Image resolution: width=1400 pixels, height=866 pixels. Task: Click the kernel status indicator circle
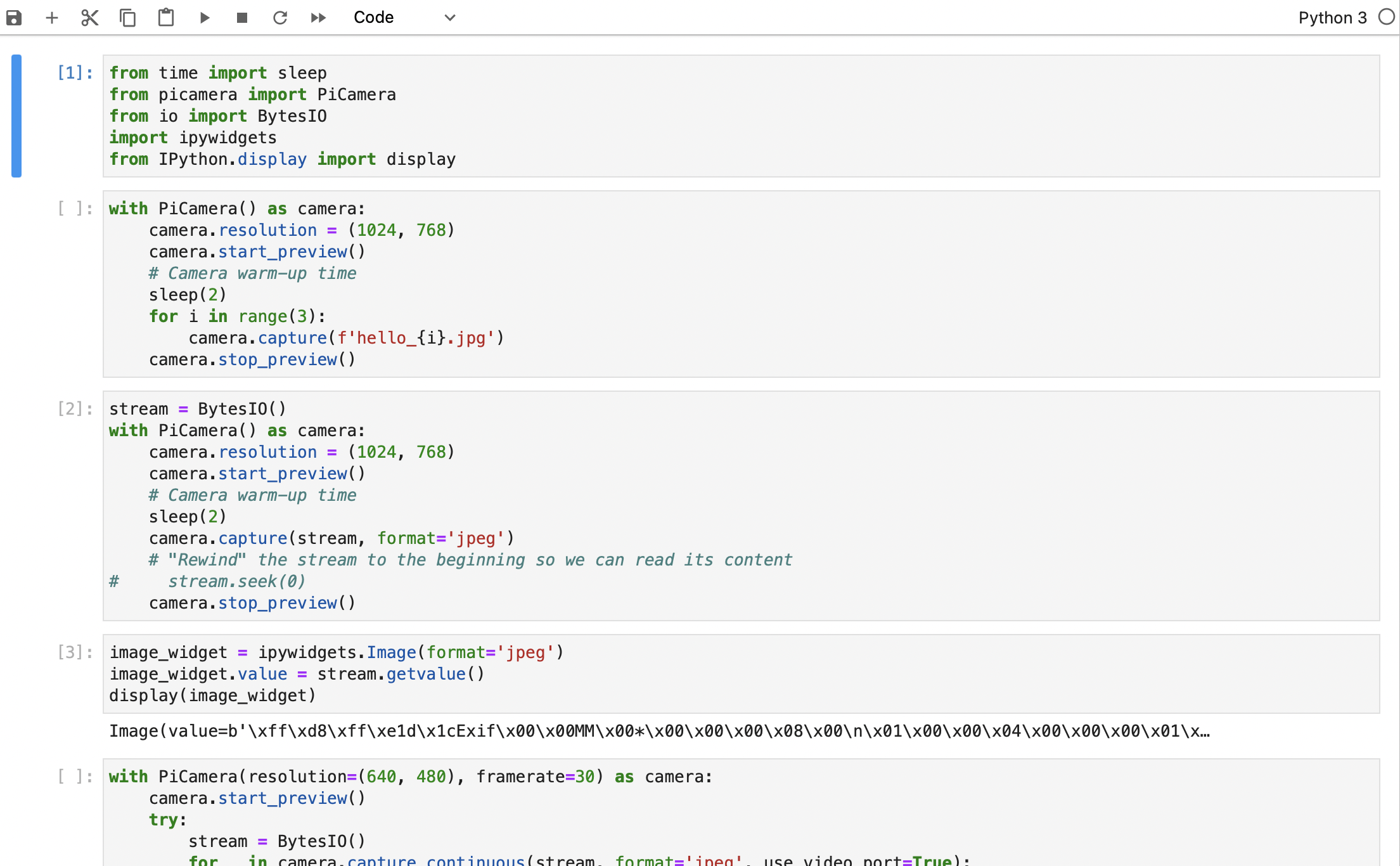(1385, 18)
